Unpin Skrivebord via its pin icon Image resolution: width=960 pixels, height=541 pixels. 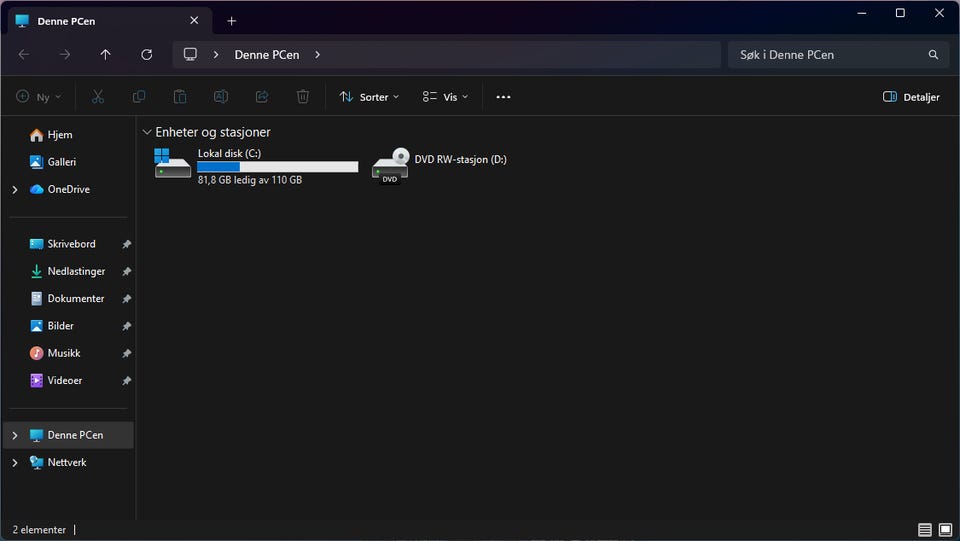click(127, 244)
